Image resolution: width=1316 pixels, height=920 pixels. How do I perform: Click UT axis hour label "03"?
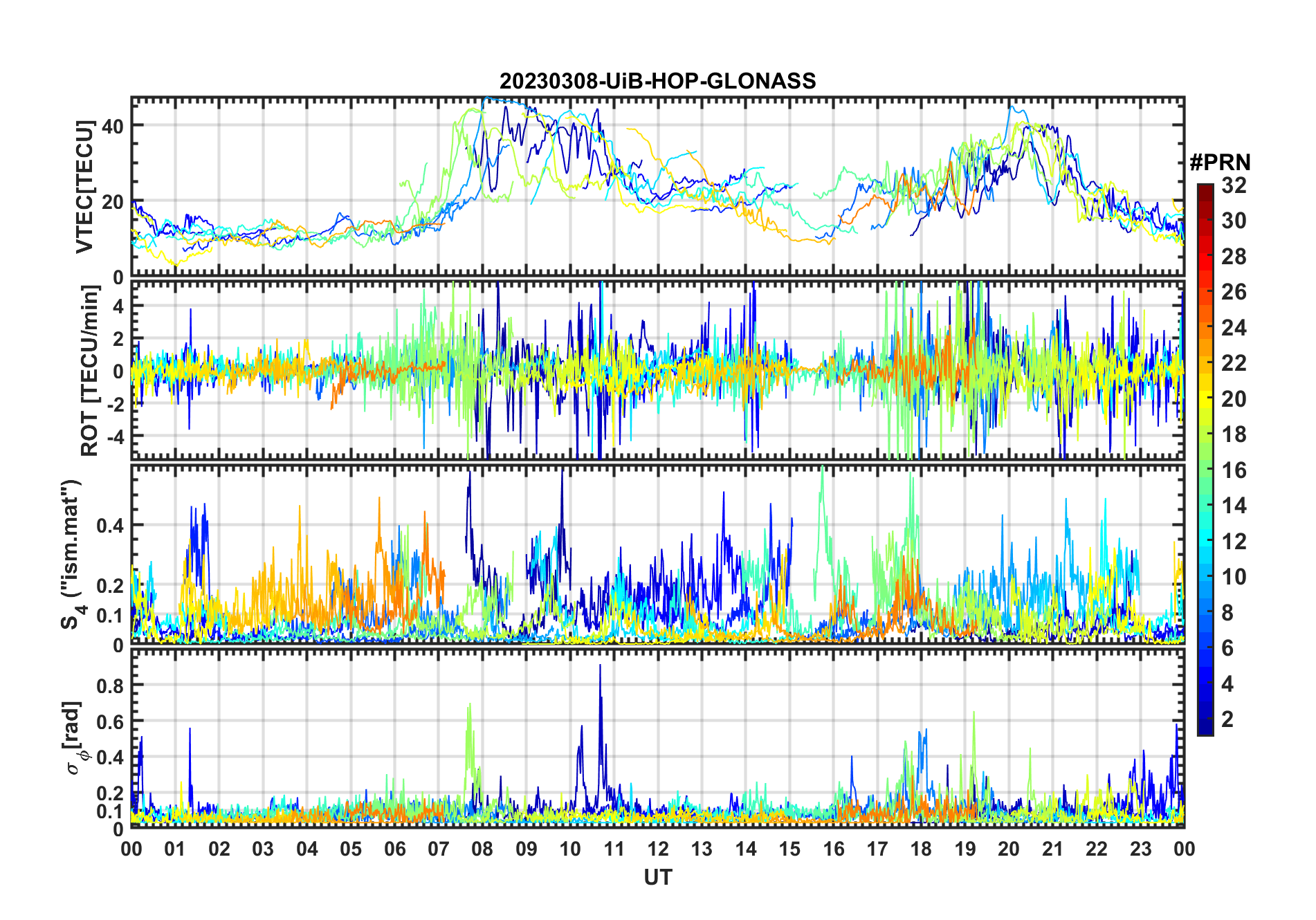[263, 849]
